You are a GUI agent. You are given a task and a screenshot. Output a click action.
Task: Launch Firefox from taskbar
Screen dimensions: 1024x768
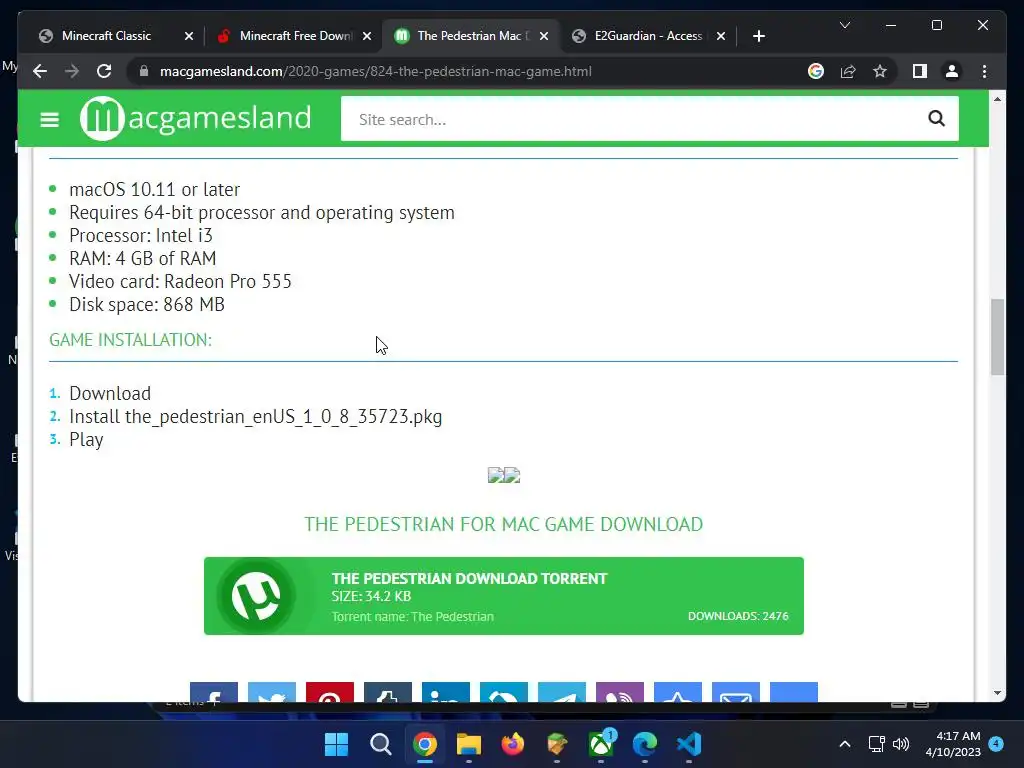coord(513,744)
